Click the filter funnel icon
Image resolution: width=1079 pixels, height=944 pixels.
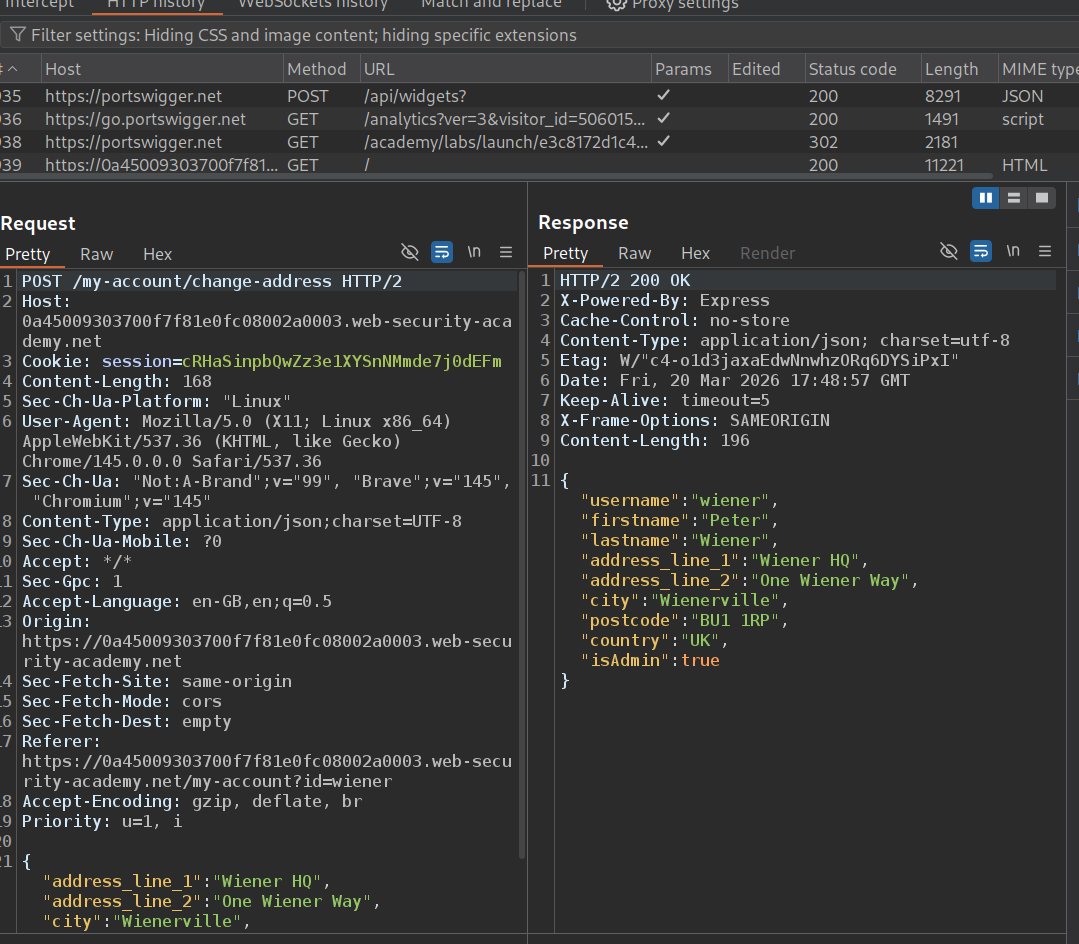18,35
